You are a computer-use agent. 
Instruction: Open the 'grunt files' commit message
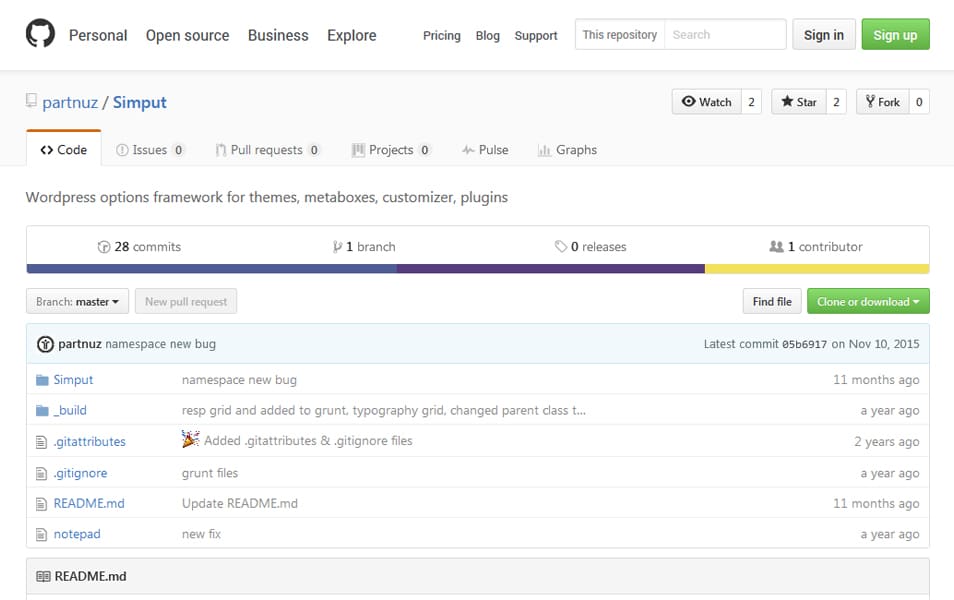pyautogui.click(x=210, y=473)
